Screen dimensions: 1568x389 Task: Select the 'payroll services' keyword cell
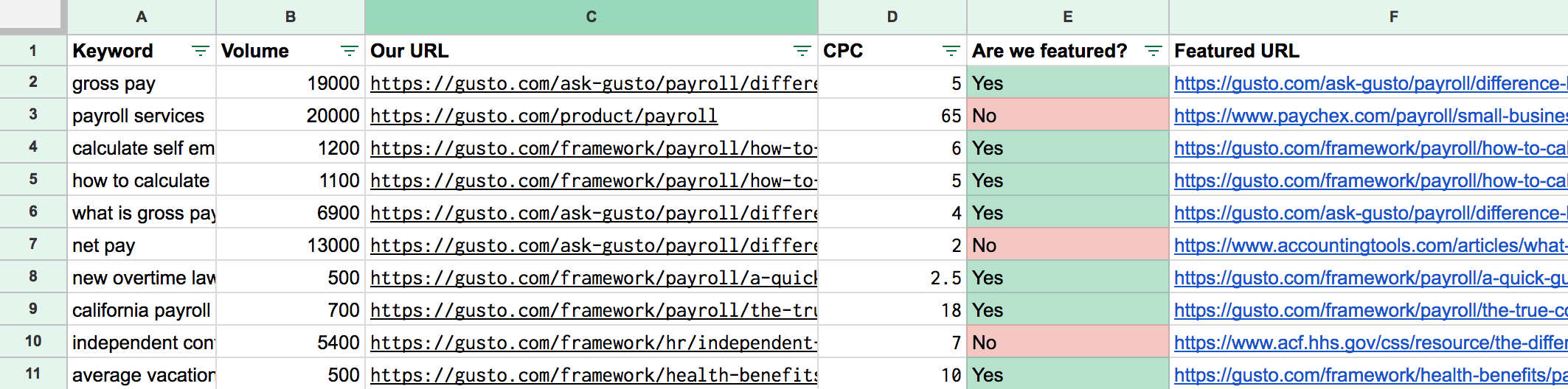click(142, 116)
